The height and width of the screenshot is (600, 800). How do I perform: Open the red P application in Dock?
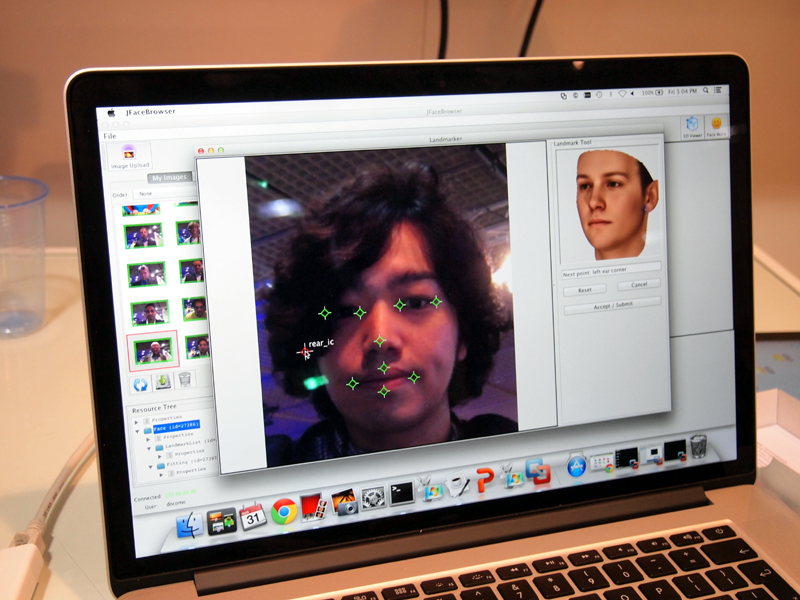point(485,480)
